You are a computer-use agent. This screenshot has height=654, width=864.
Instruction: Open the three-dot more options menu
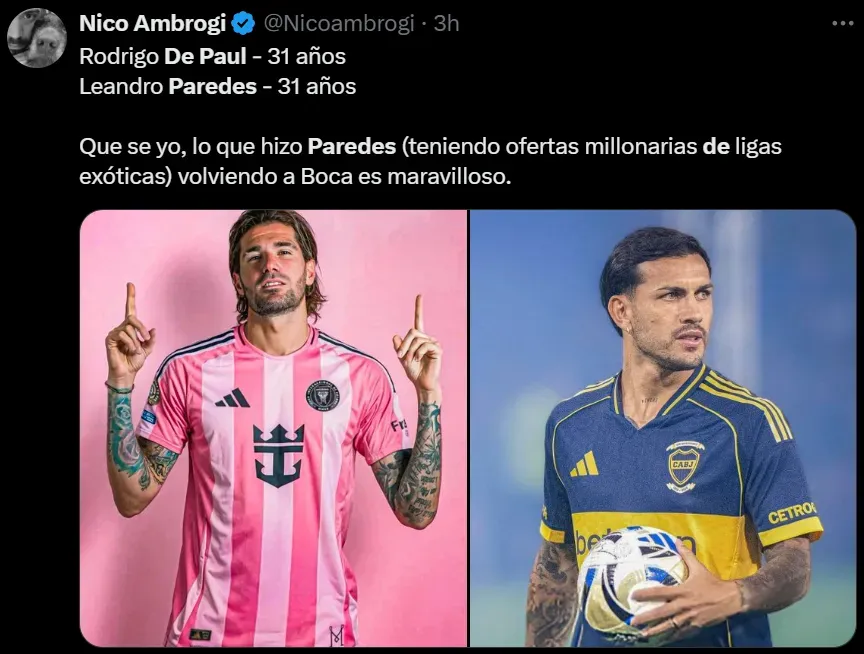coord(843,24)
